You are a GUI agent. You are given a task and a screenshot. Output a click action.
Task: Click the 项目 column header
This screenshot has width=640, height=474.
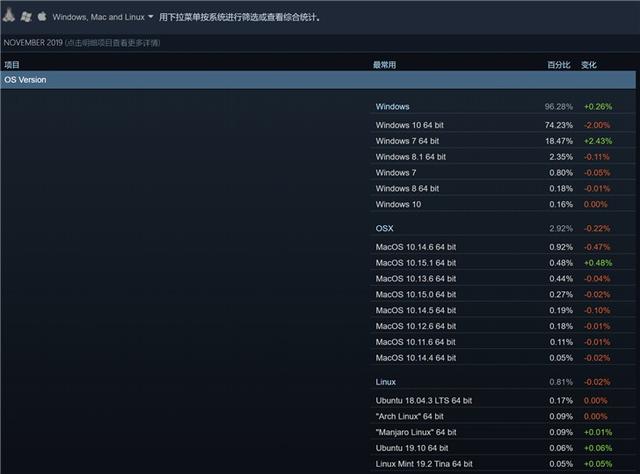(12, 65)
